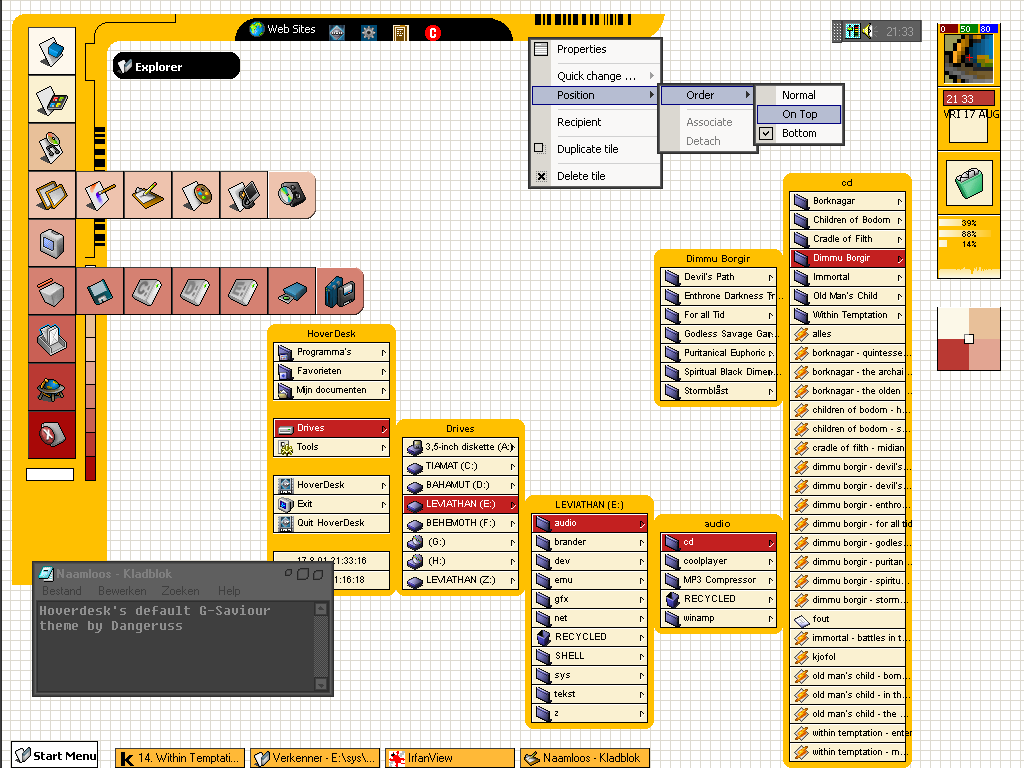
Task: Expand the Position submenu
Action: 595,95
